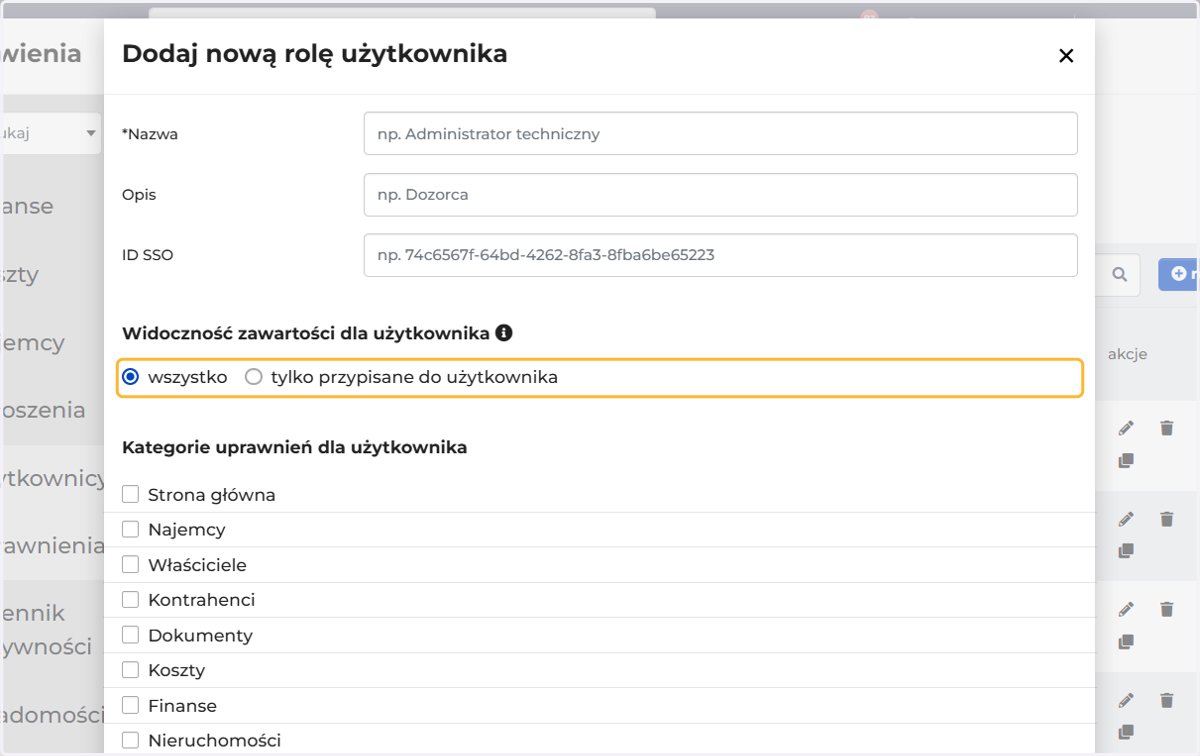Click copy duplicate icon in fourth akcje row
The width and height of the screenshot is (1200, 756).
pyautogui.click(x=1126, y=732)
